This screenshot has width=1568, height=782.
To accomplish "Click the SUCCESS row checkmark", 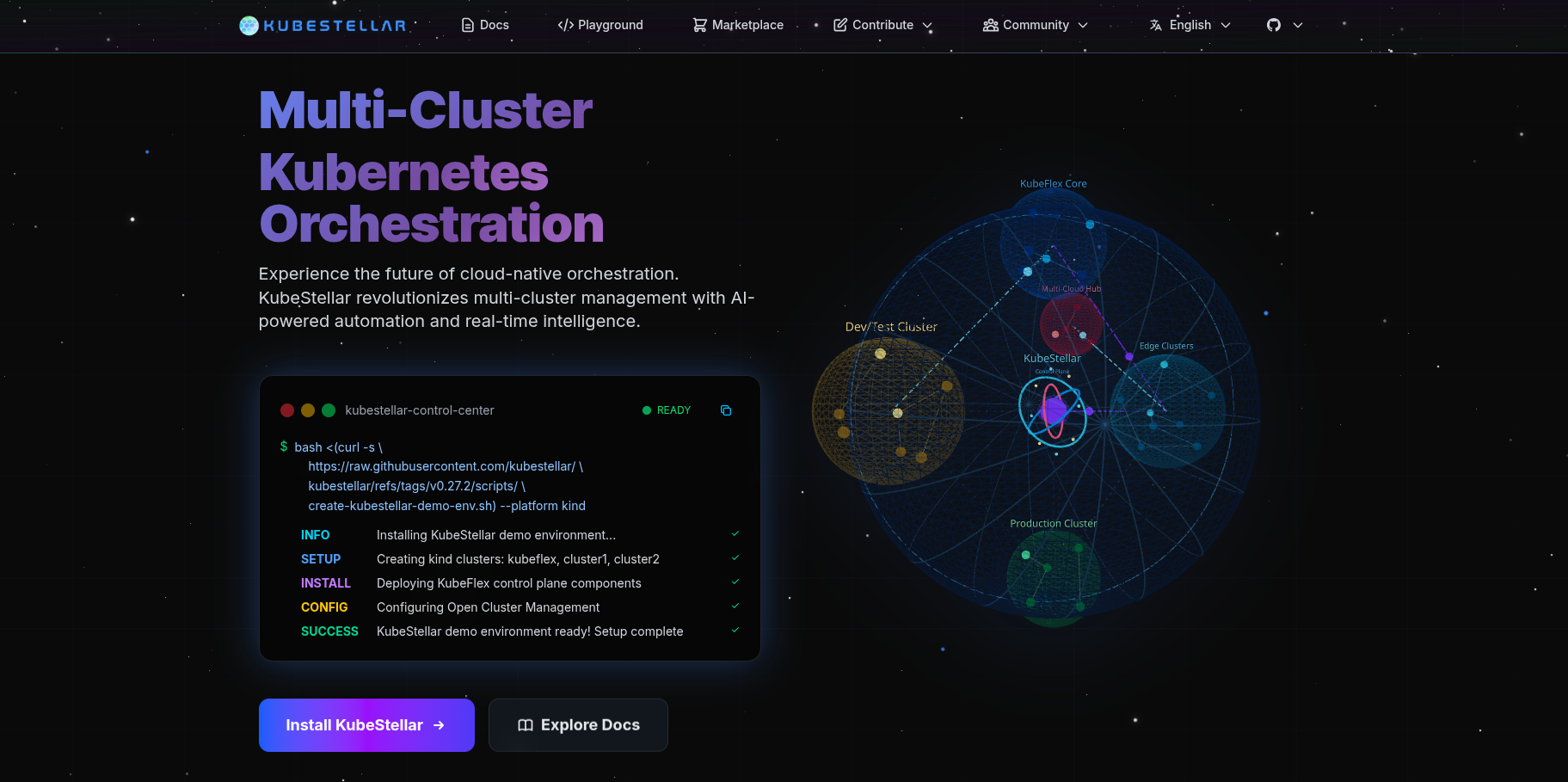I will (735, 631).
